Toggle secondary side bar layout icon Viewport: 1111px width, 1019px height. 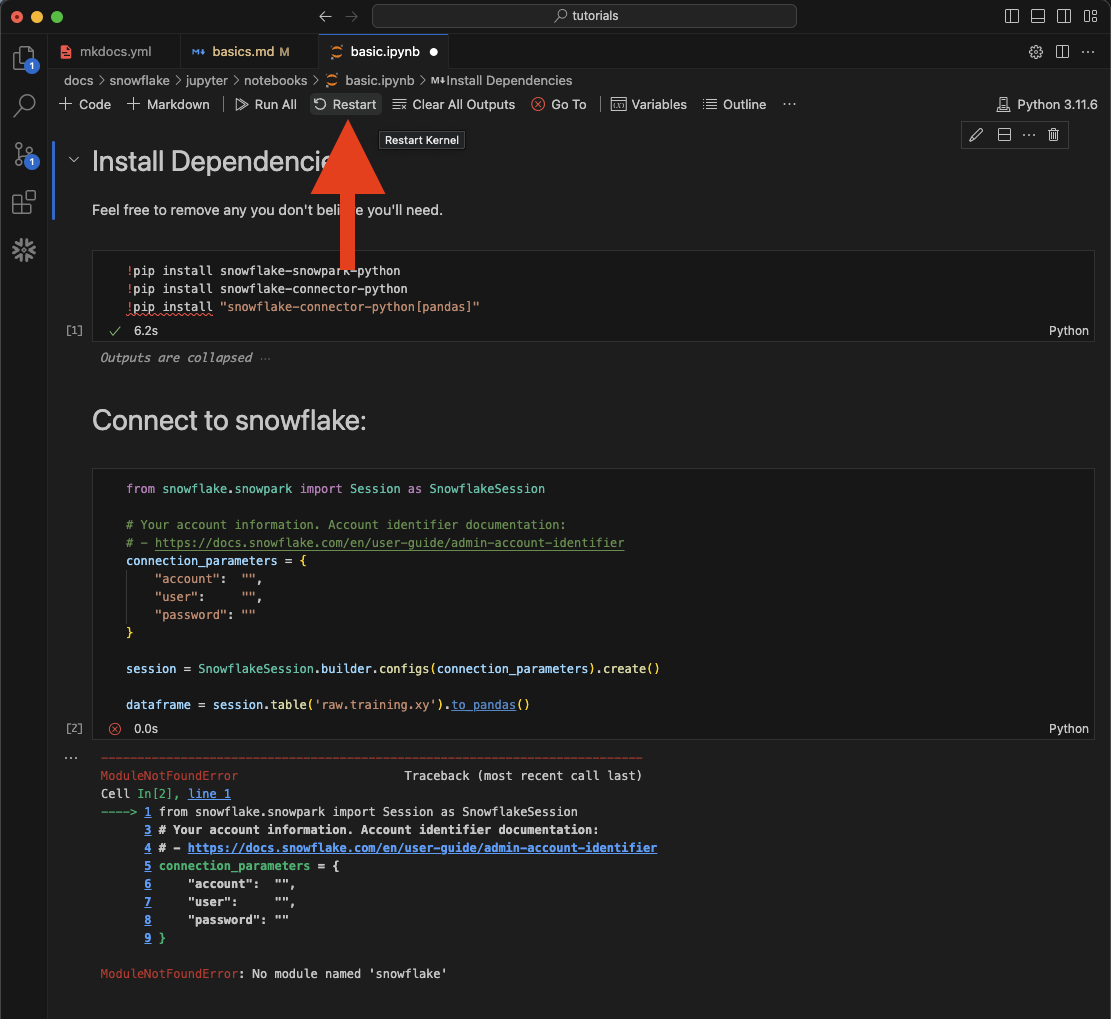coord(1064,16)
